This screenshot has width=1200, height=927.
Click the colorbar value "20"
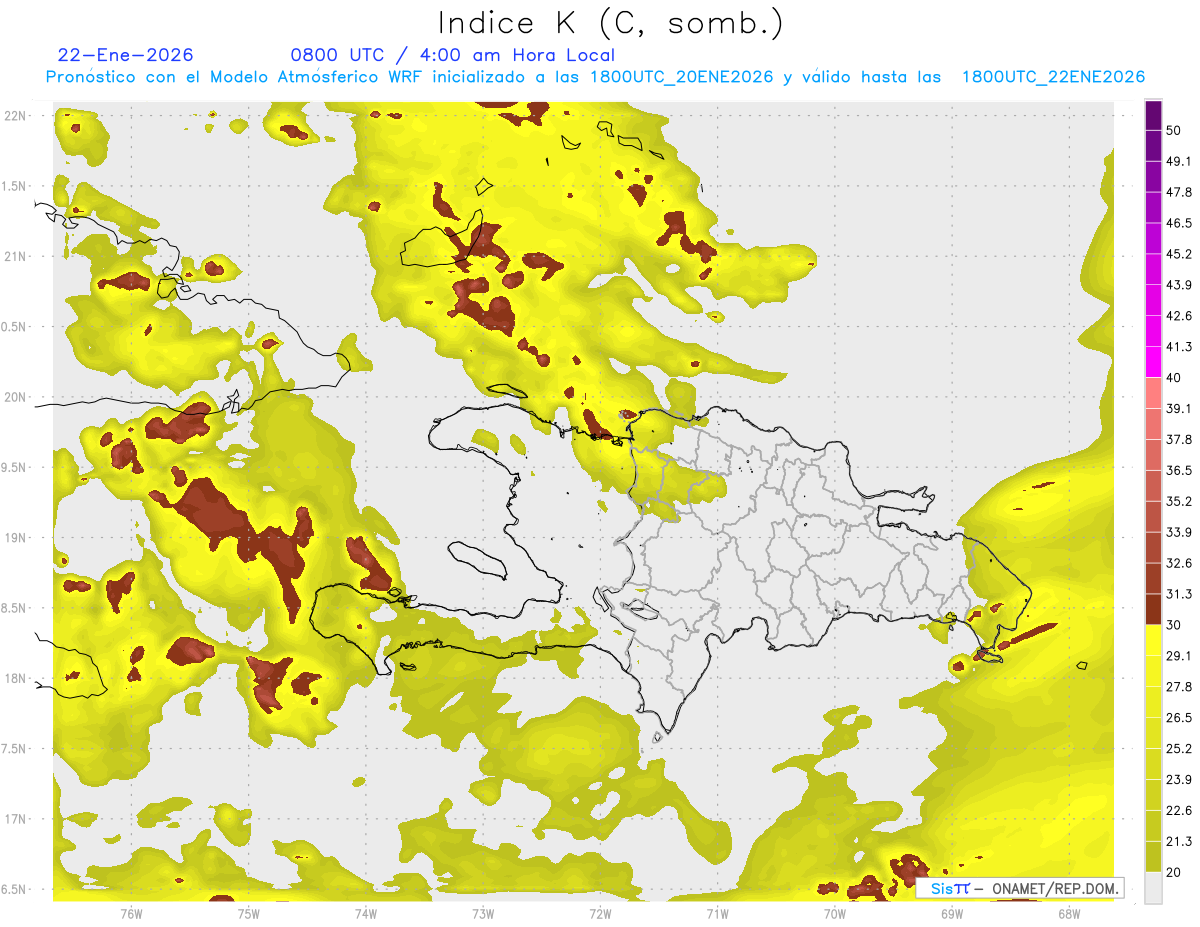pyautogui.click(x=1175, y=872)
